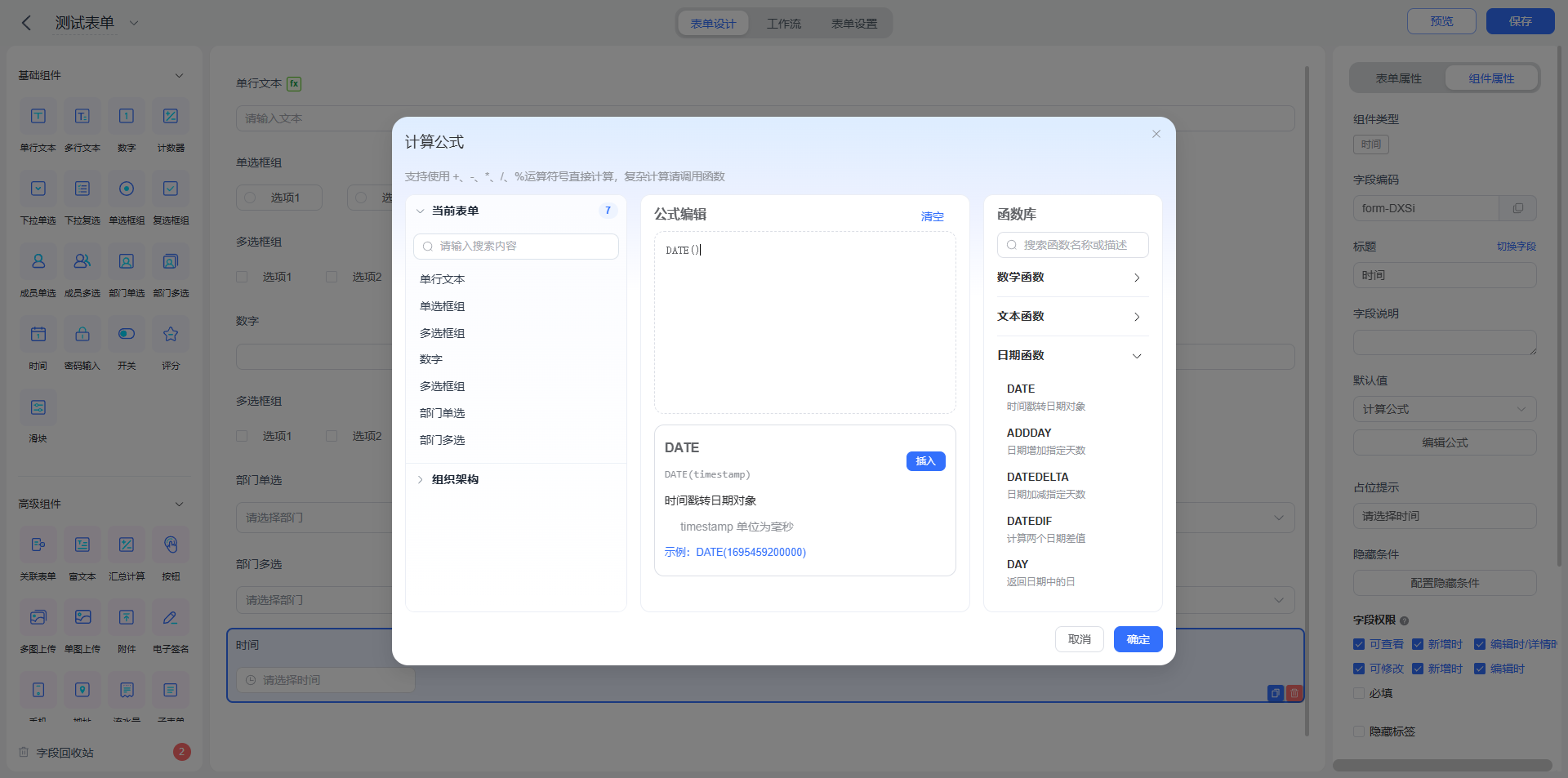
Task: Click 清空 to clear the formula
Action: (x=933, y=216)
